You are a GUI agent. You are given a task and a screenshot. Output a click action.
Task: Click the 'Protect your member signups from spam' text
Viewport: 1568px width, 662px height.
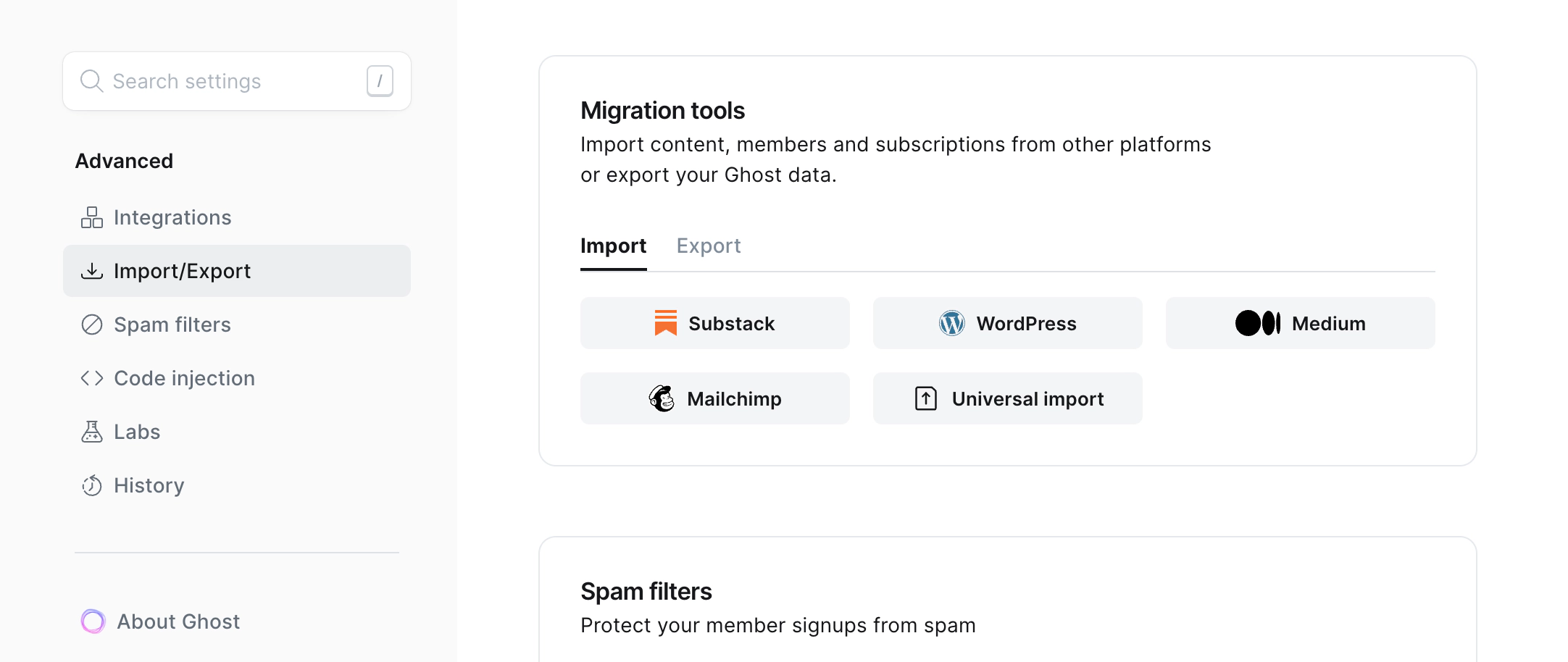pos(778,625)
